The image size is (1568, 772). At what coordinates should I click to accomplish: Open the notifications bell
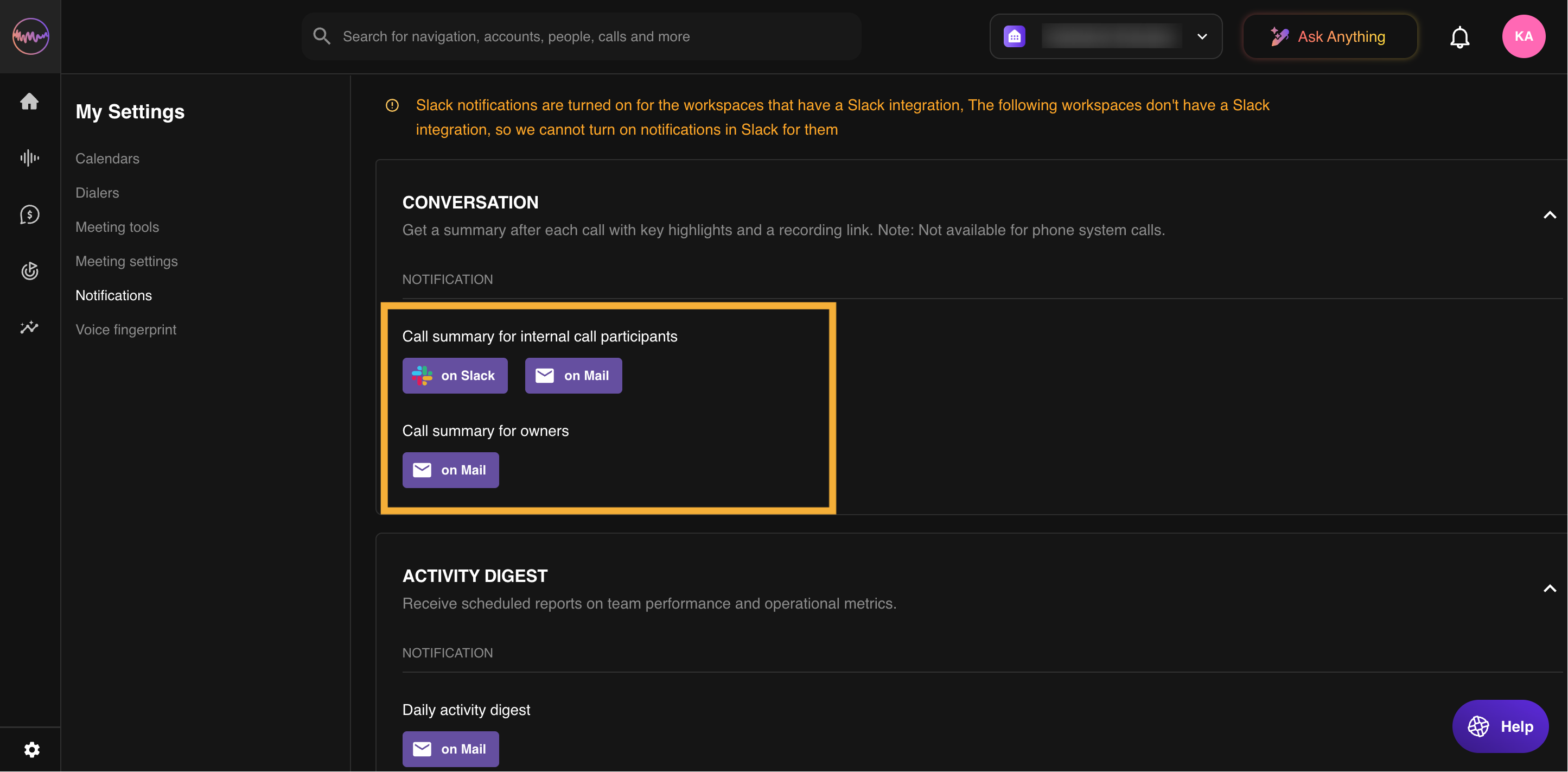[1459, 37]
